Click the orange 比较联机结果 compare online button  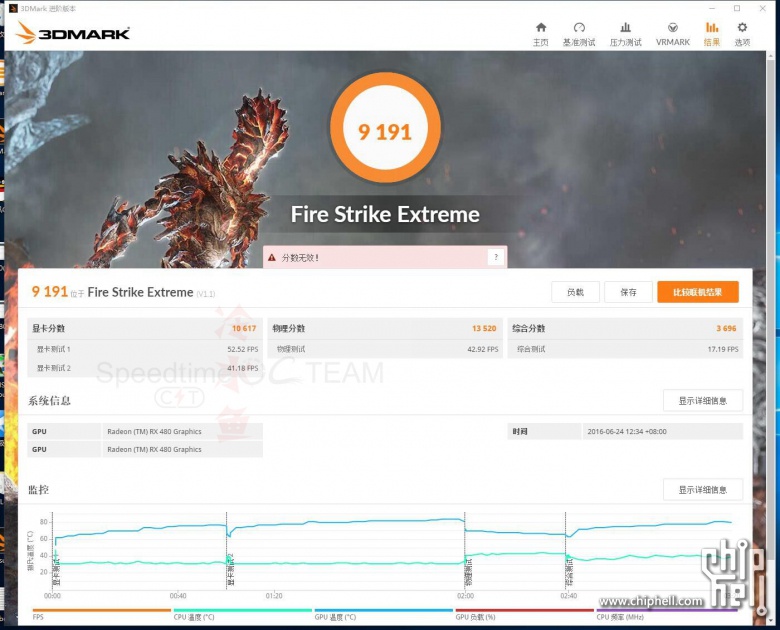click(697, 292)
